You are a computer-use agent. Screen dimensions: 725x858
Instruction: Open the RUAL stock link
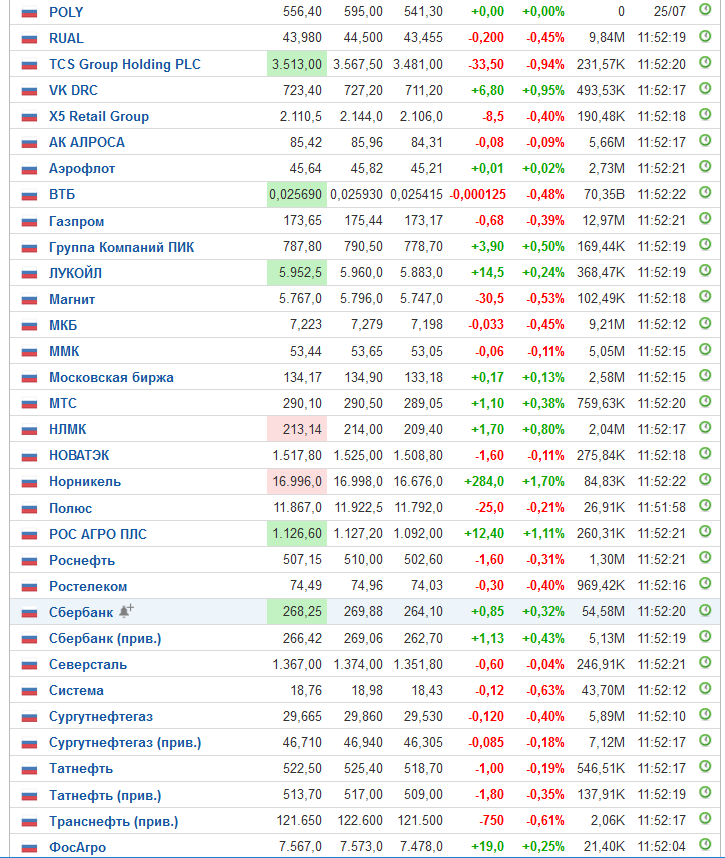[66, 38]
